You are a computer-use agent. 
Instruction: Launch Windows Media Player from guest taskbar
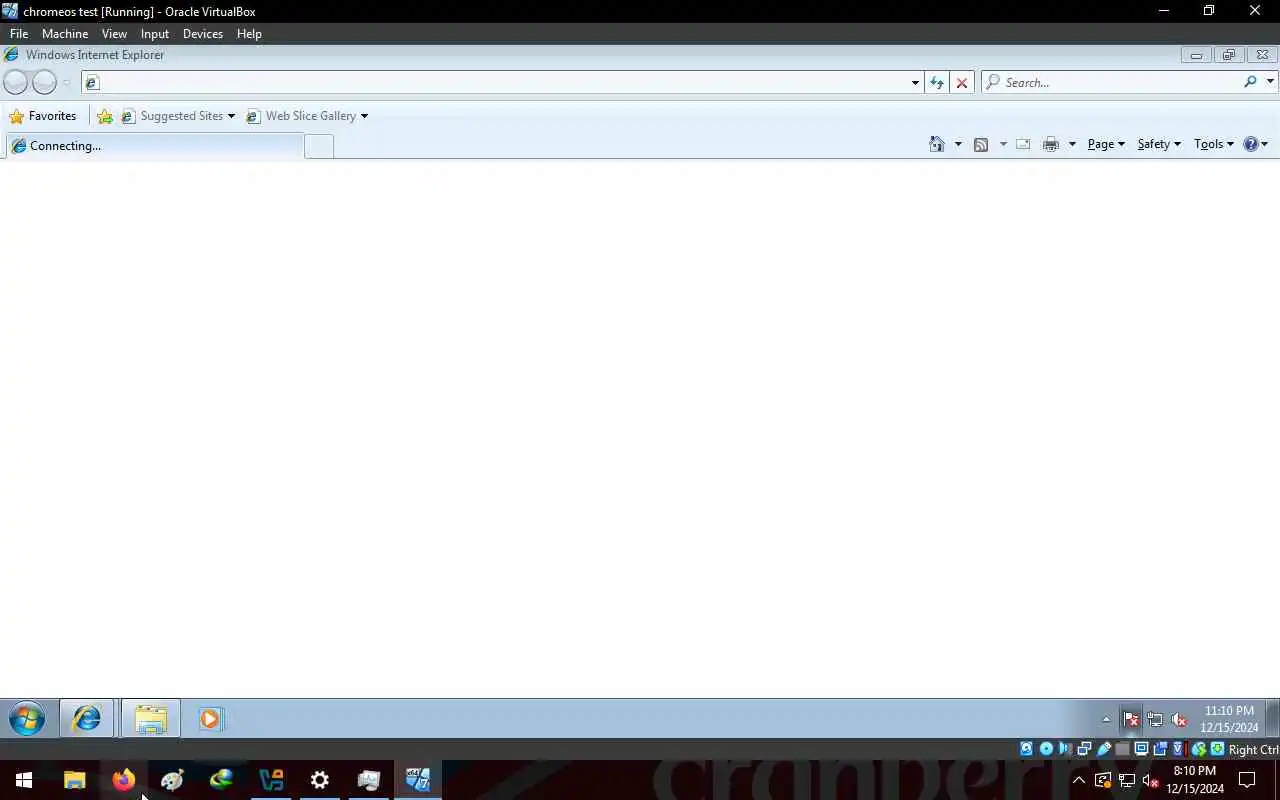click(x=210, y=719)
